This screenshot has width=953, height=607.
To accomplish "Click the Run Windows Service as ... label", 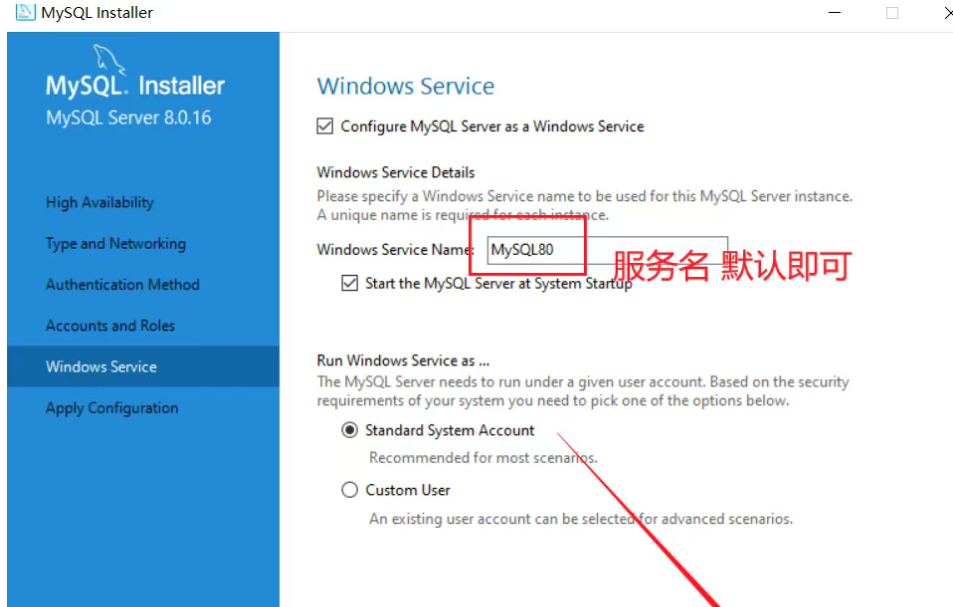I will [x=403, y=360].
